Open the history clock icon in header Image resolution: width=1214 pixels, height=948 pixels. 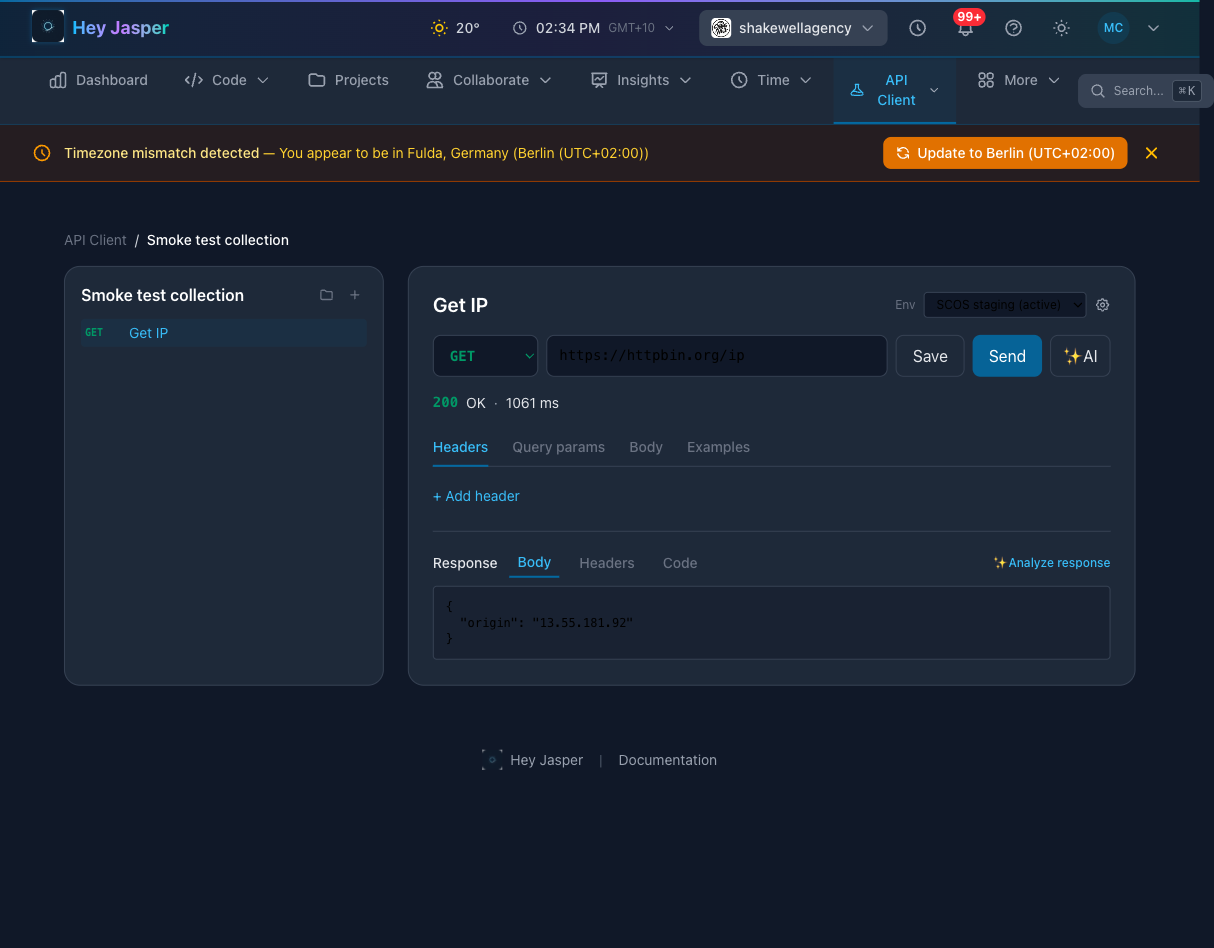(918, 28)
